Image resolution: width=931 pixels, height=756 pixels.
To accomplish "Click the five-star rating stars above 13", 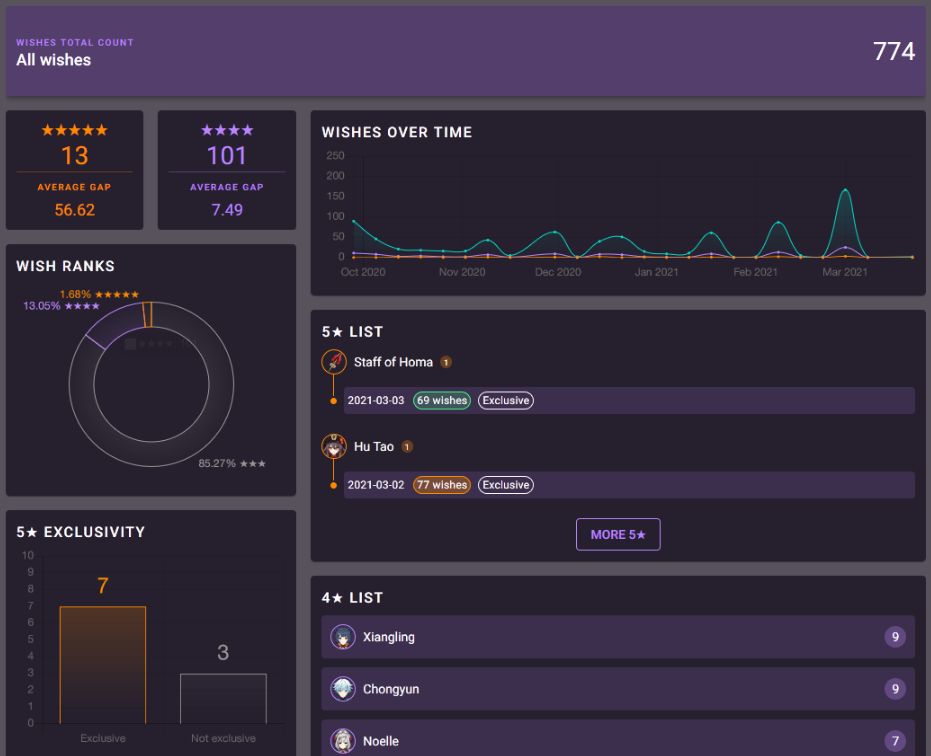I will (x=74, y=129).
